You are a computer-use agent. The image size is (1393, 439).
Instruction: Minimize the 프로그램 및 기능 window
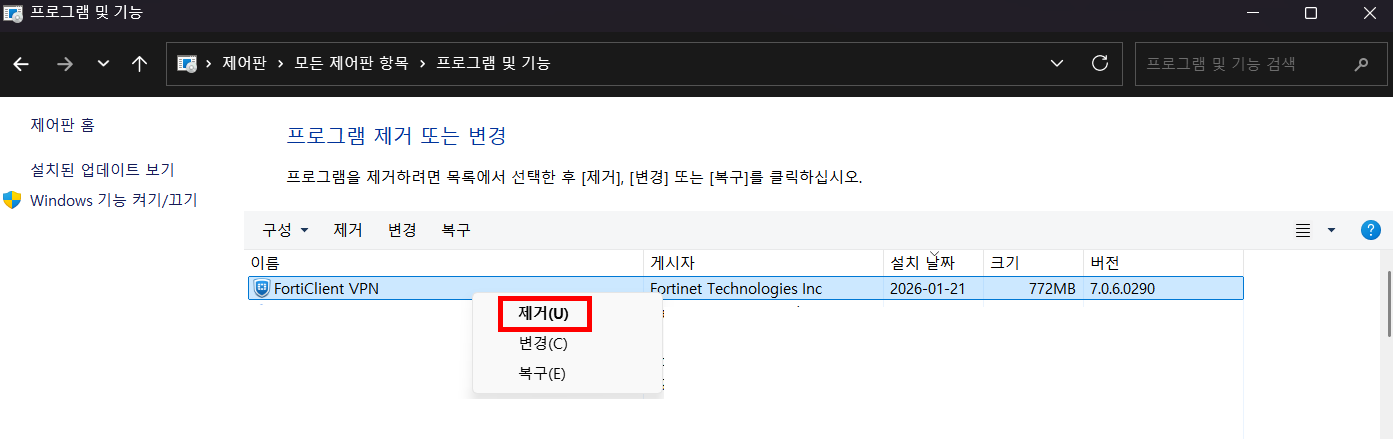pyautogui.click(x=1254, y=13)
